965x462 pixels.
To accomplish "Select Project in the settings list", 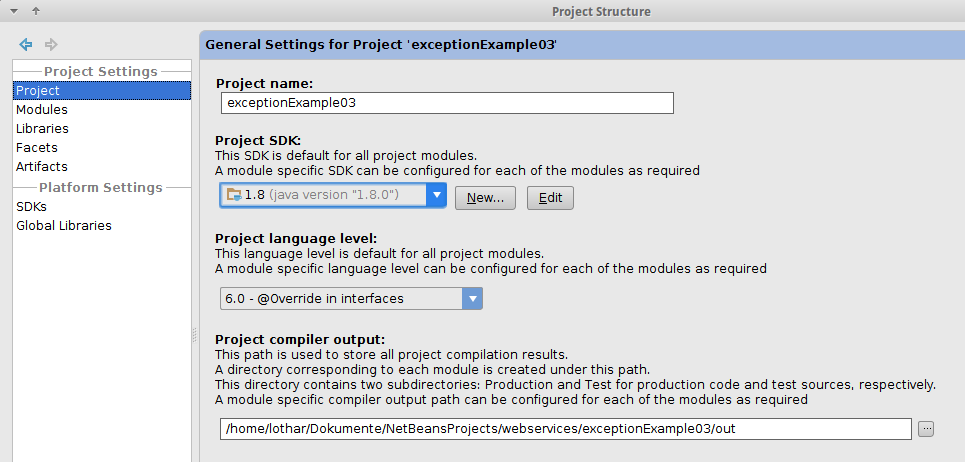I will pyautogui.click(x=38, y=91).
